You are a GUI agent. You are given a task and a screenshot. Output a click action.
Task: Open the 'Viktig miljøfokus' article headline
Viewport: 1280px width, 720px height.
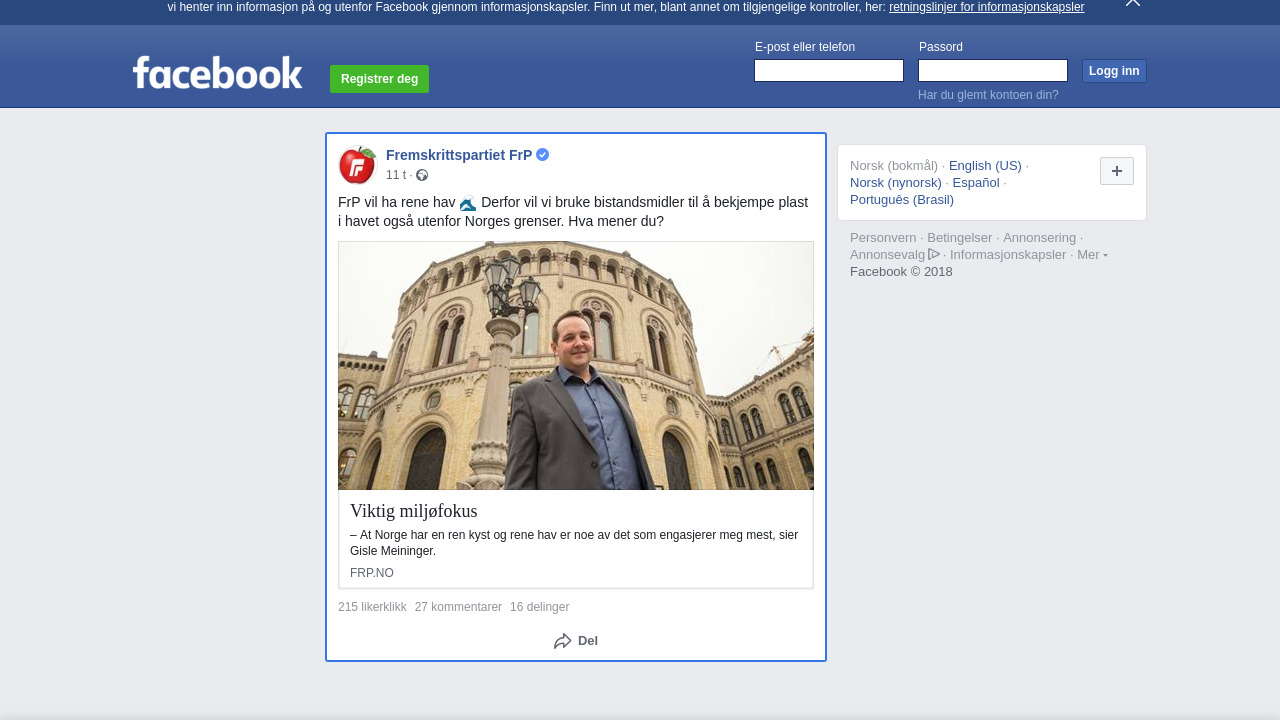point(414,511)
